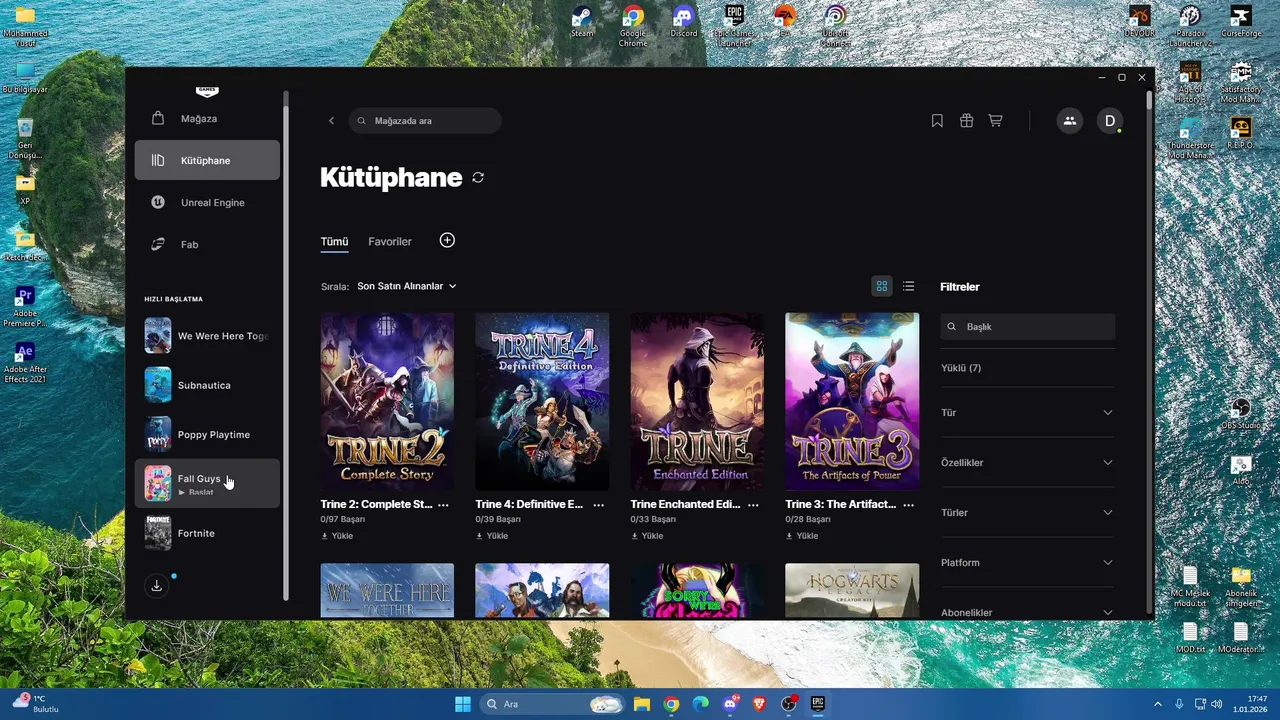Expand the Tür filter
This screenshot has width=1280, height=720.
coord(1027,412)
